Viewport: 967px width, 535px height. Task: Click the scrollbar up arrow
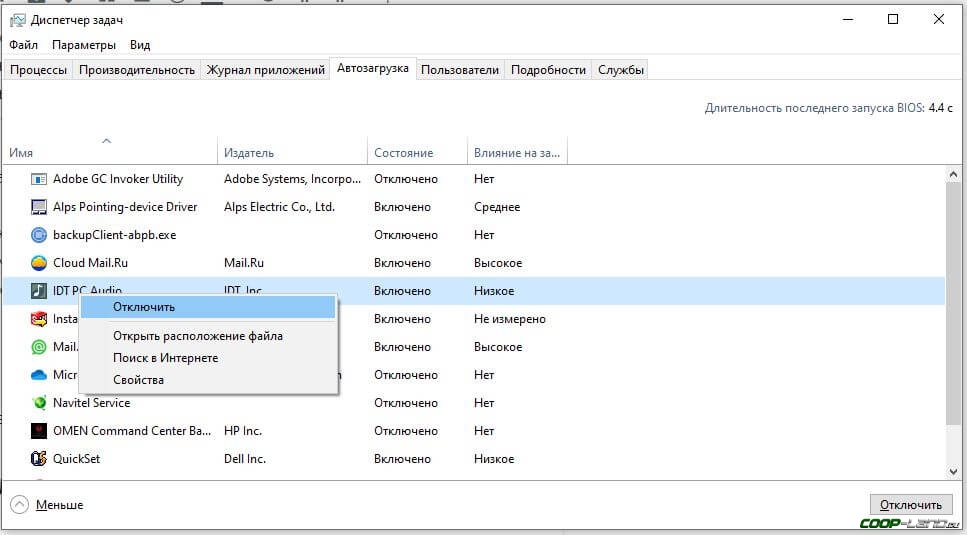[953, 176]
